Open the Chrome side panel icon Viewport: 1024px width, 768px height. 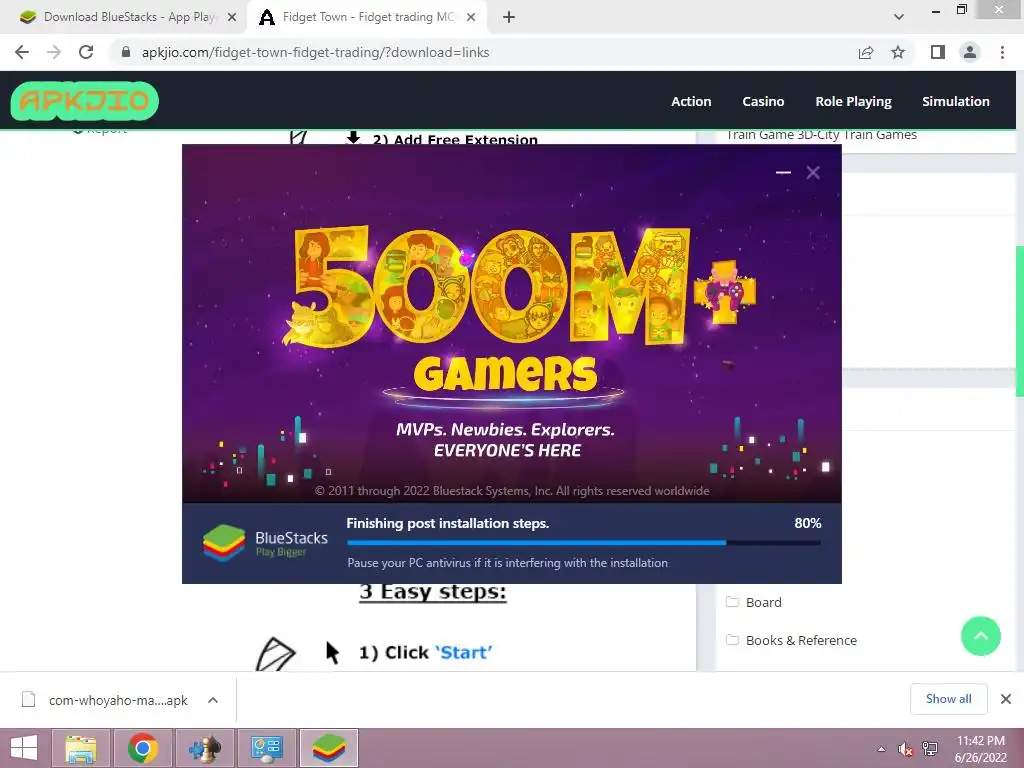938,52
